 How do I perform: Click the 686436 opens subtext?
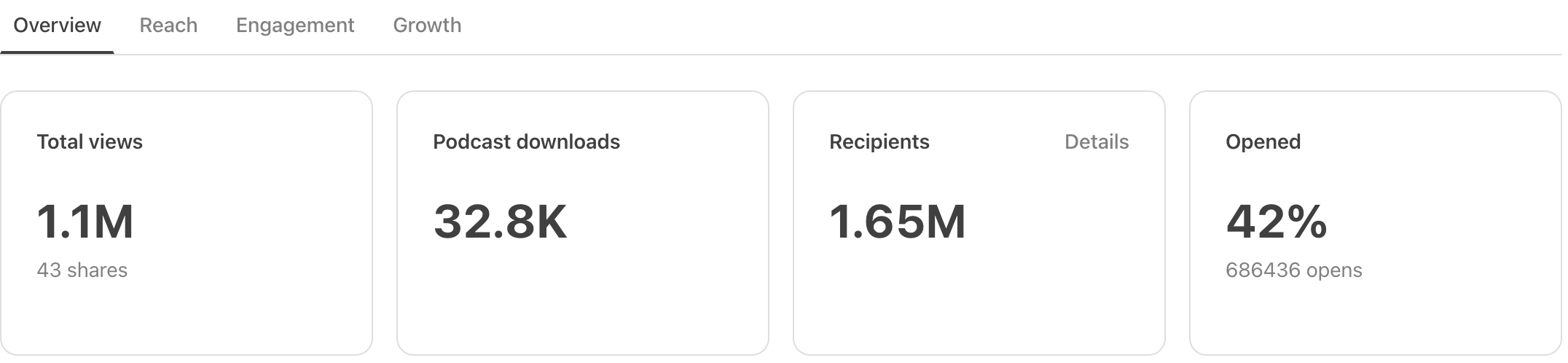click(x=1293, y=270)
